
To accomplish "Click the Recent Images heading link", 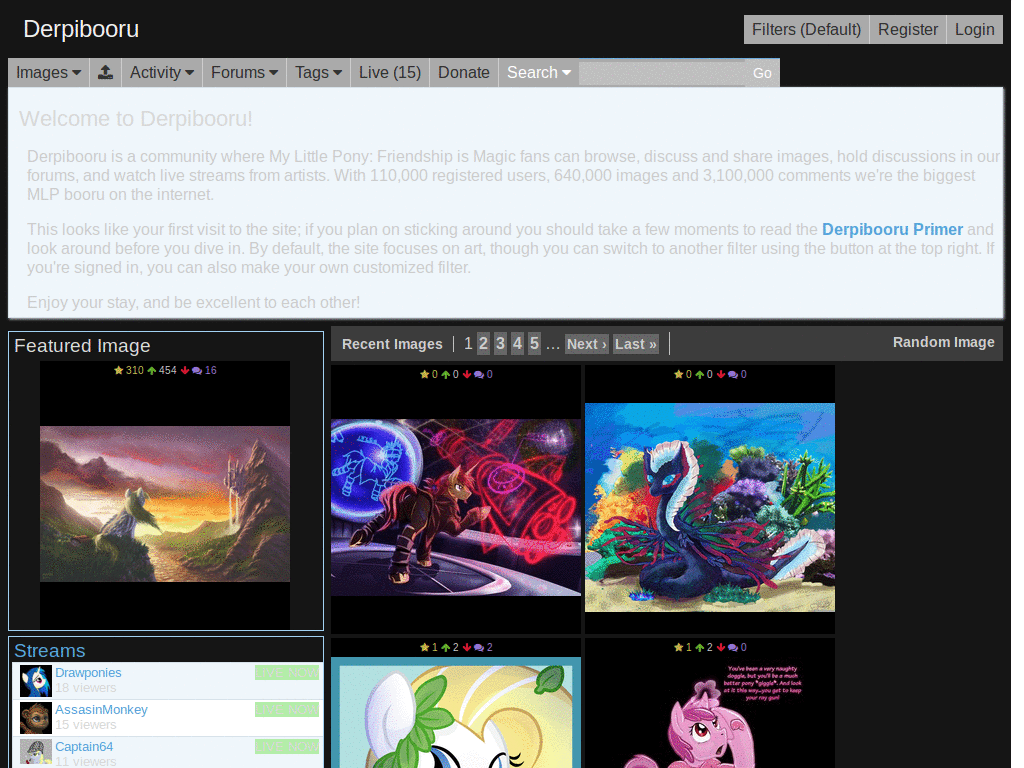I will (x=392, y=344).
